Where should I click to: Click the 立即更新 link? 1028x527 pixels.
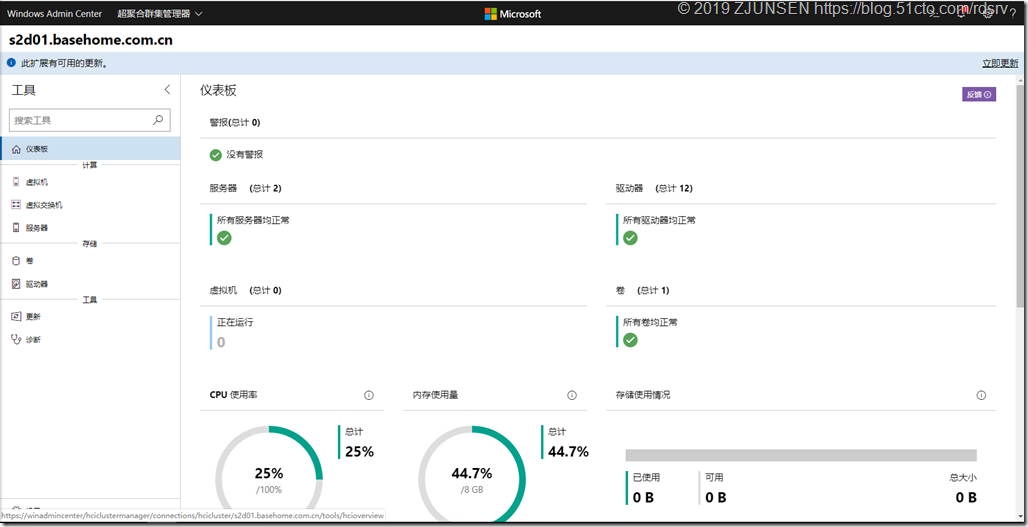click(1000, 64)
